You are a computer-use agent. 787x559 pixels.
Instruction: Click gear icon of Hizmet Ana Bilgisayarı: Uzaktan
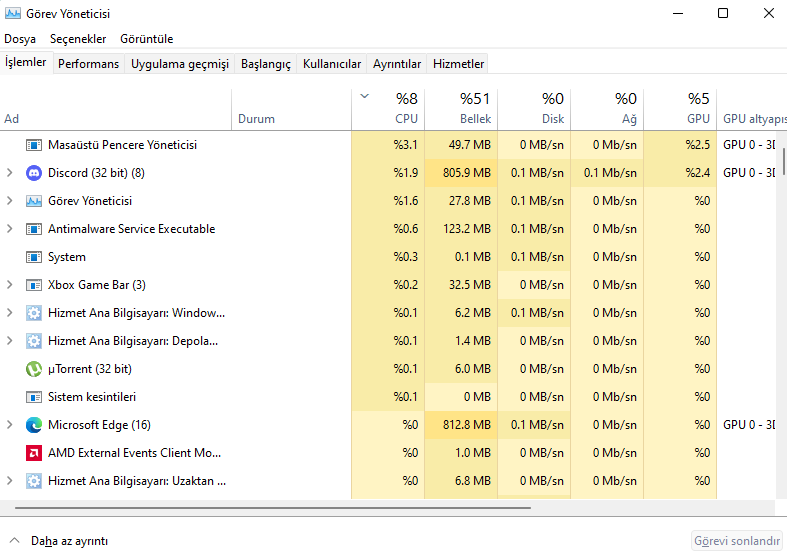(x=34, y=481)
